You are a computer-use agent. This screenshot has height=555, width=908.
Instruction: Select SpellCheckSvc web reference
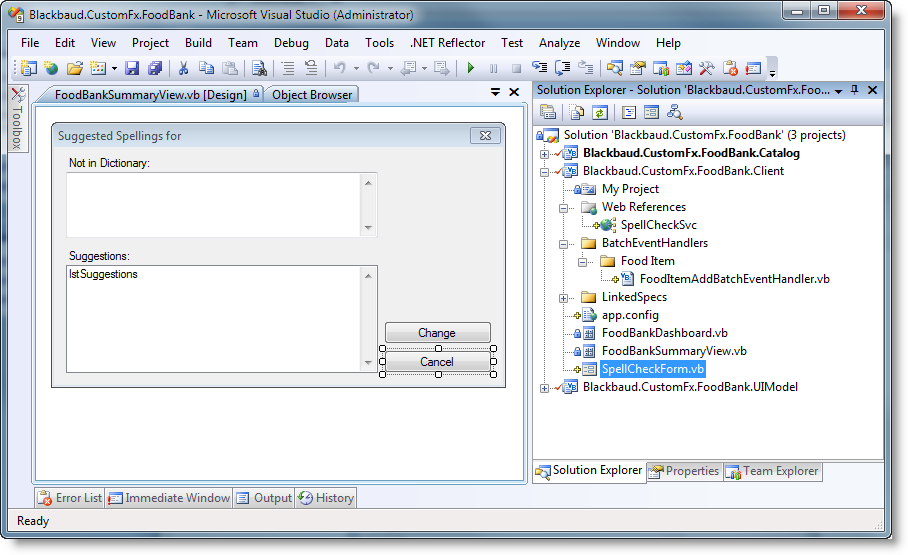coord(658,225)
